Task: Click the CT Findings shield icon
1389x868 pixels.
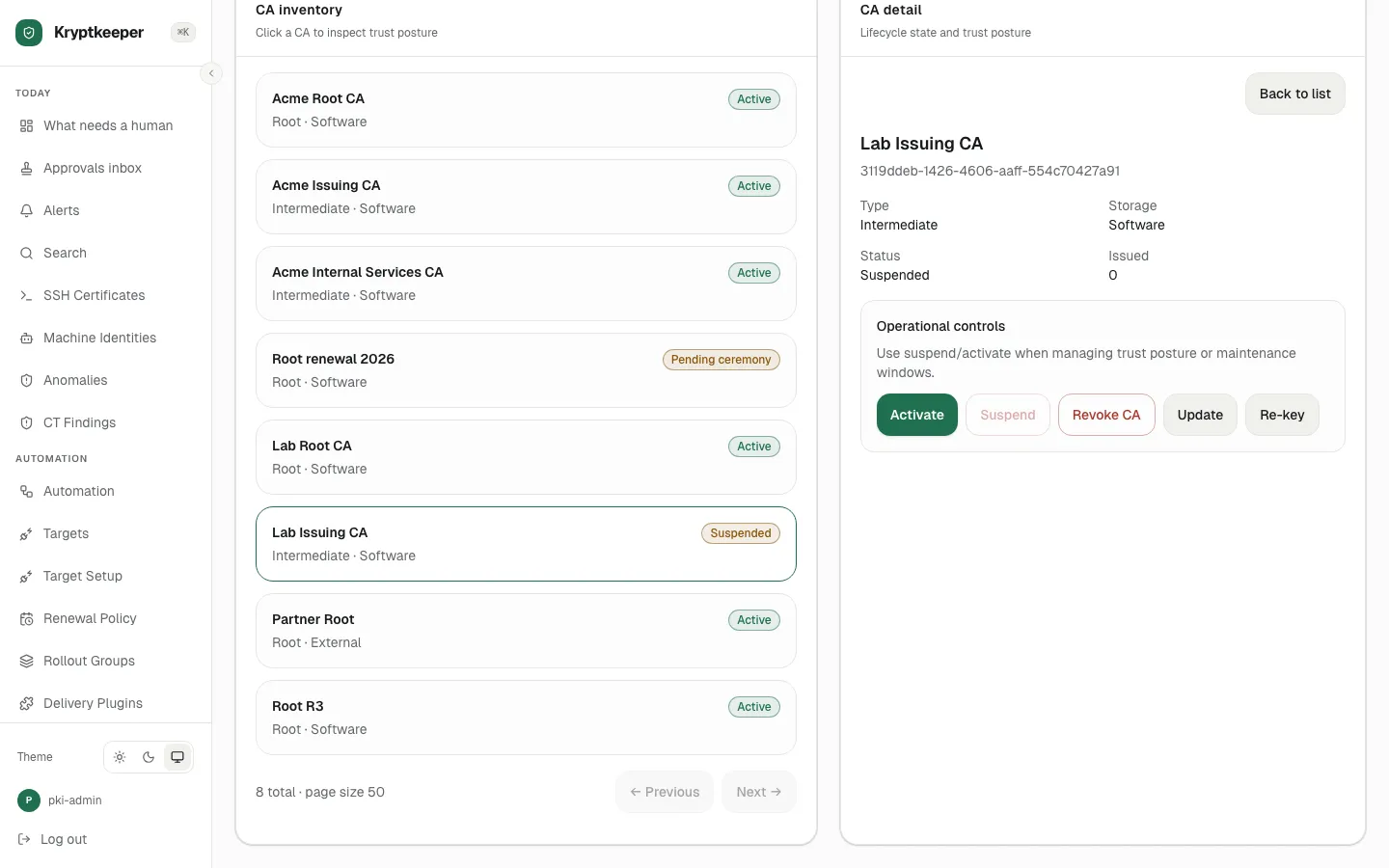Action: [x=26, y=423]
